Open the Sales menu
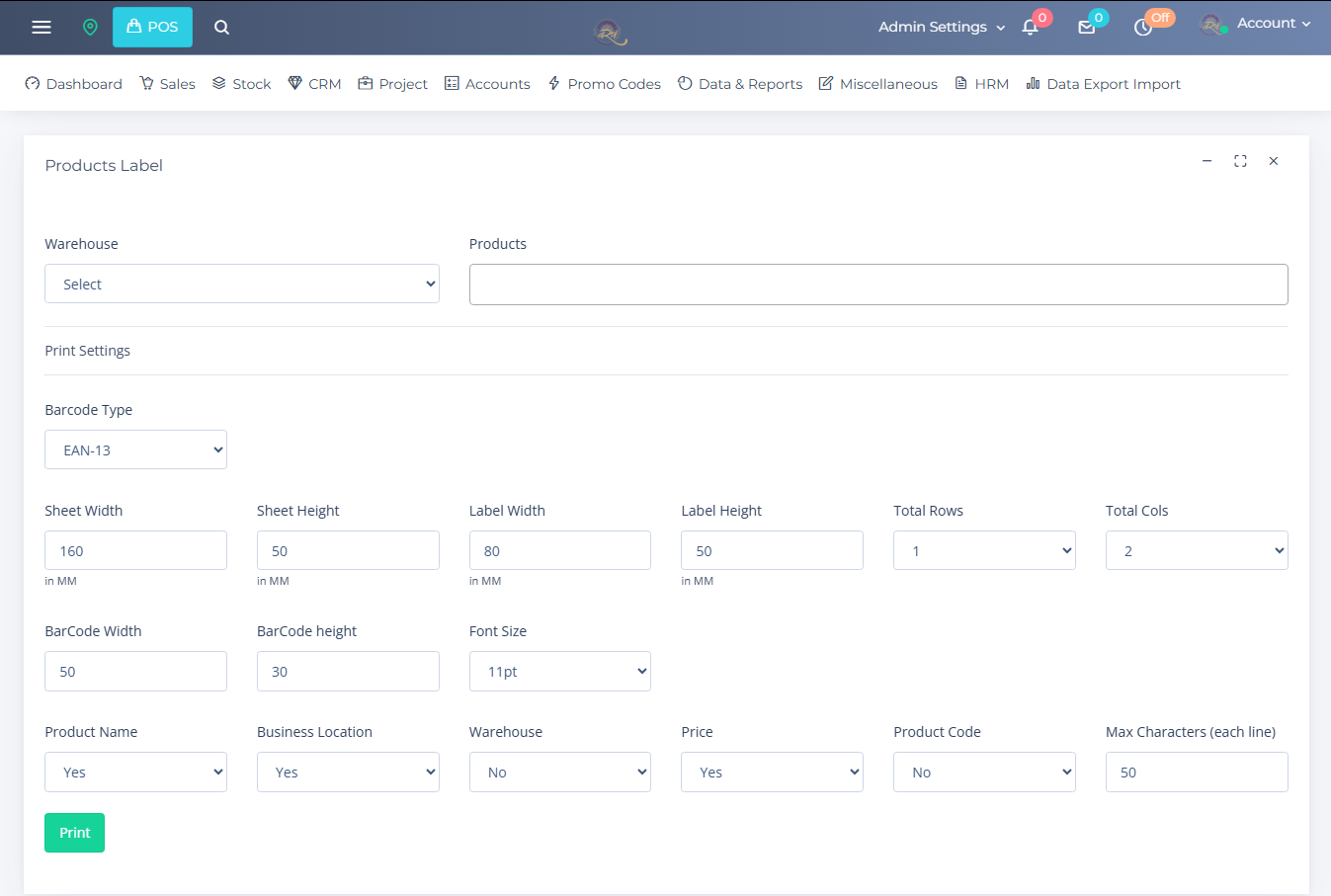 tap(167, 84)
